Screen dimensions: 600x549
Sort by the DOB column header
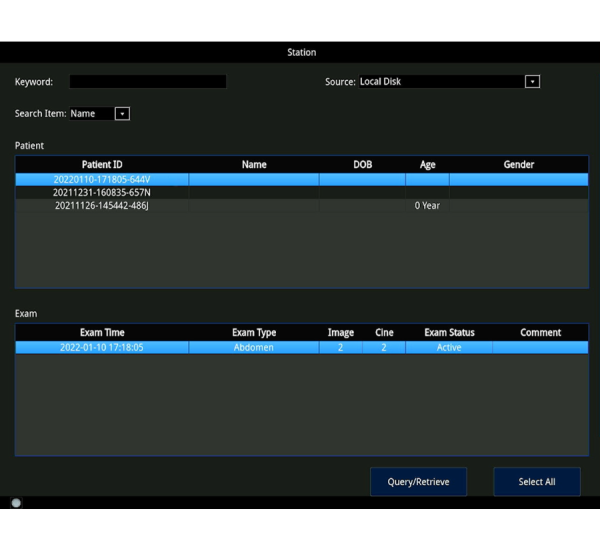(x=362, y=165)
